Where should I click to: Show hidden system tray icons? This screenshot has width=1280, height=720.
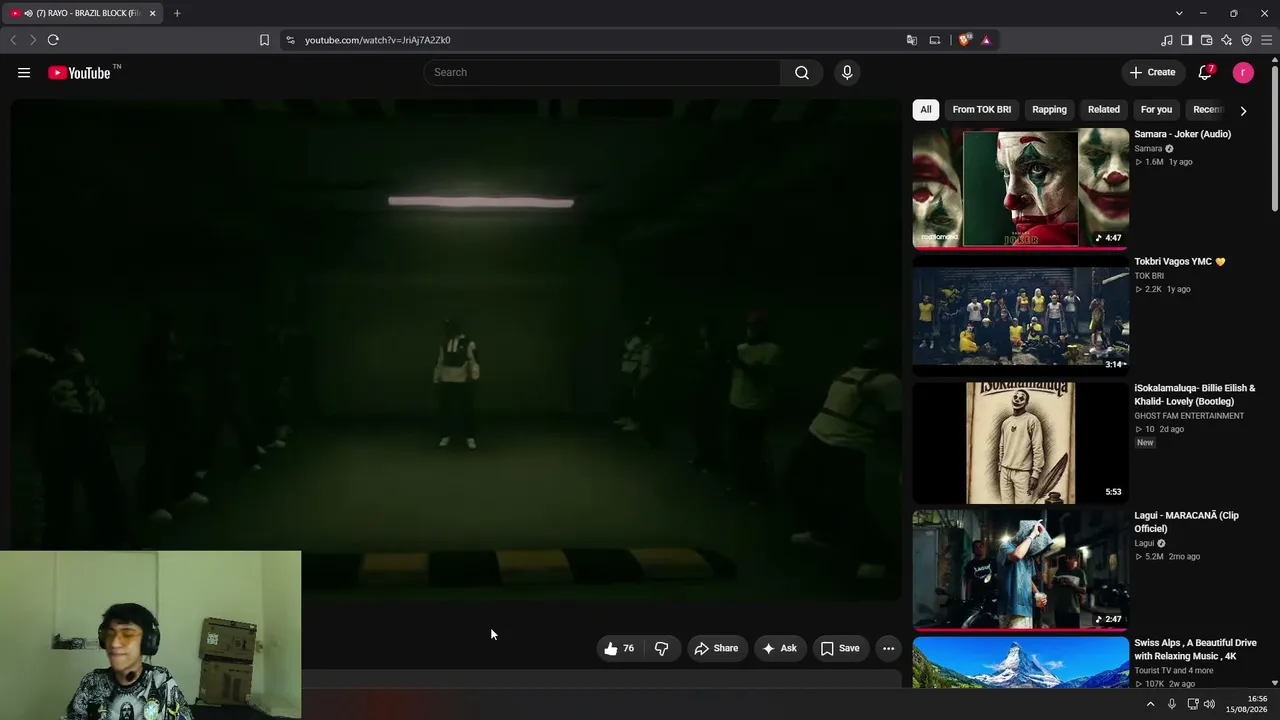(1150, 704)
